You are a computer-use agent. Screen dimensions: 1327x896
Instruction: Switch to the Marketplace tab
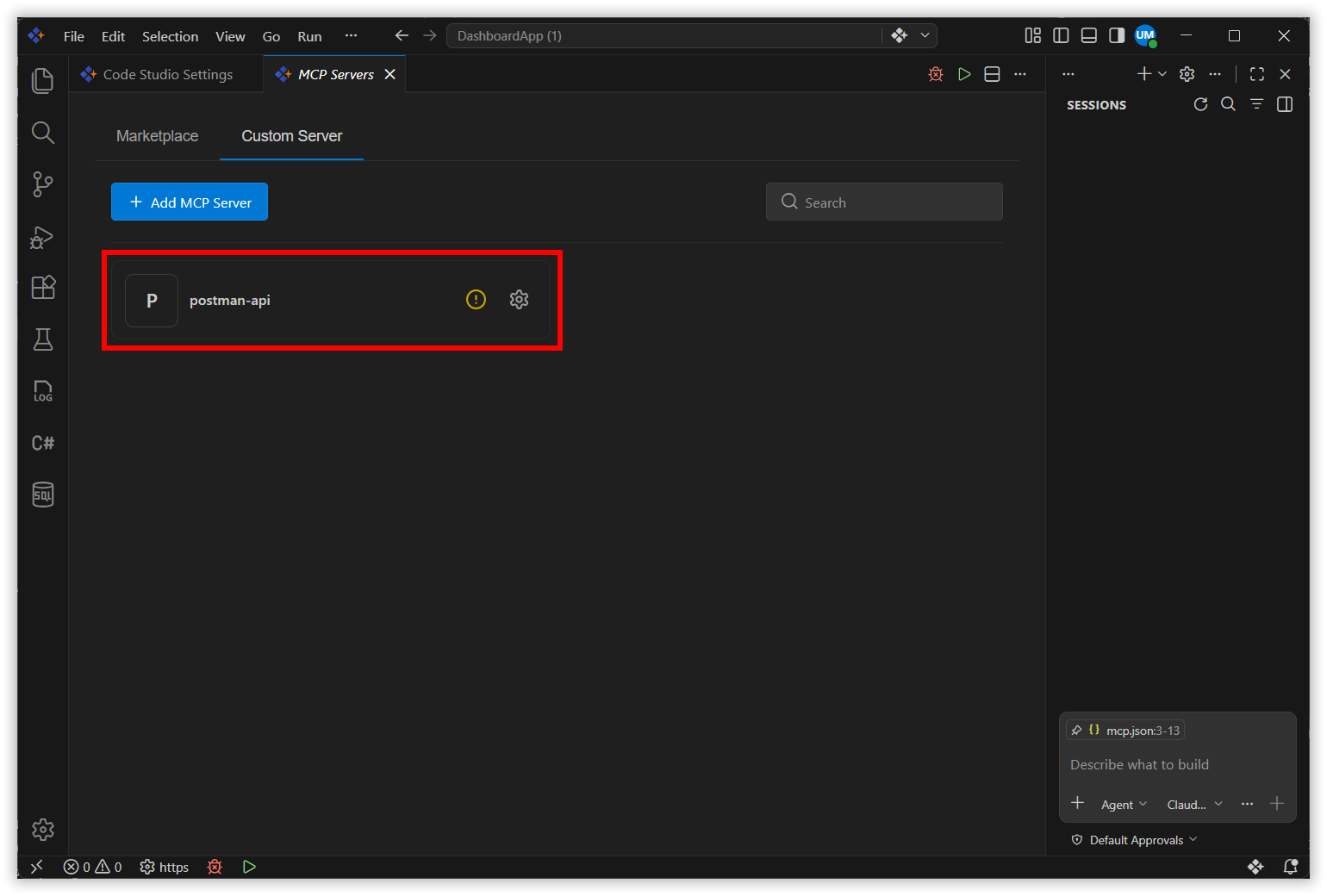157,136
